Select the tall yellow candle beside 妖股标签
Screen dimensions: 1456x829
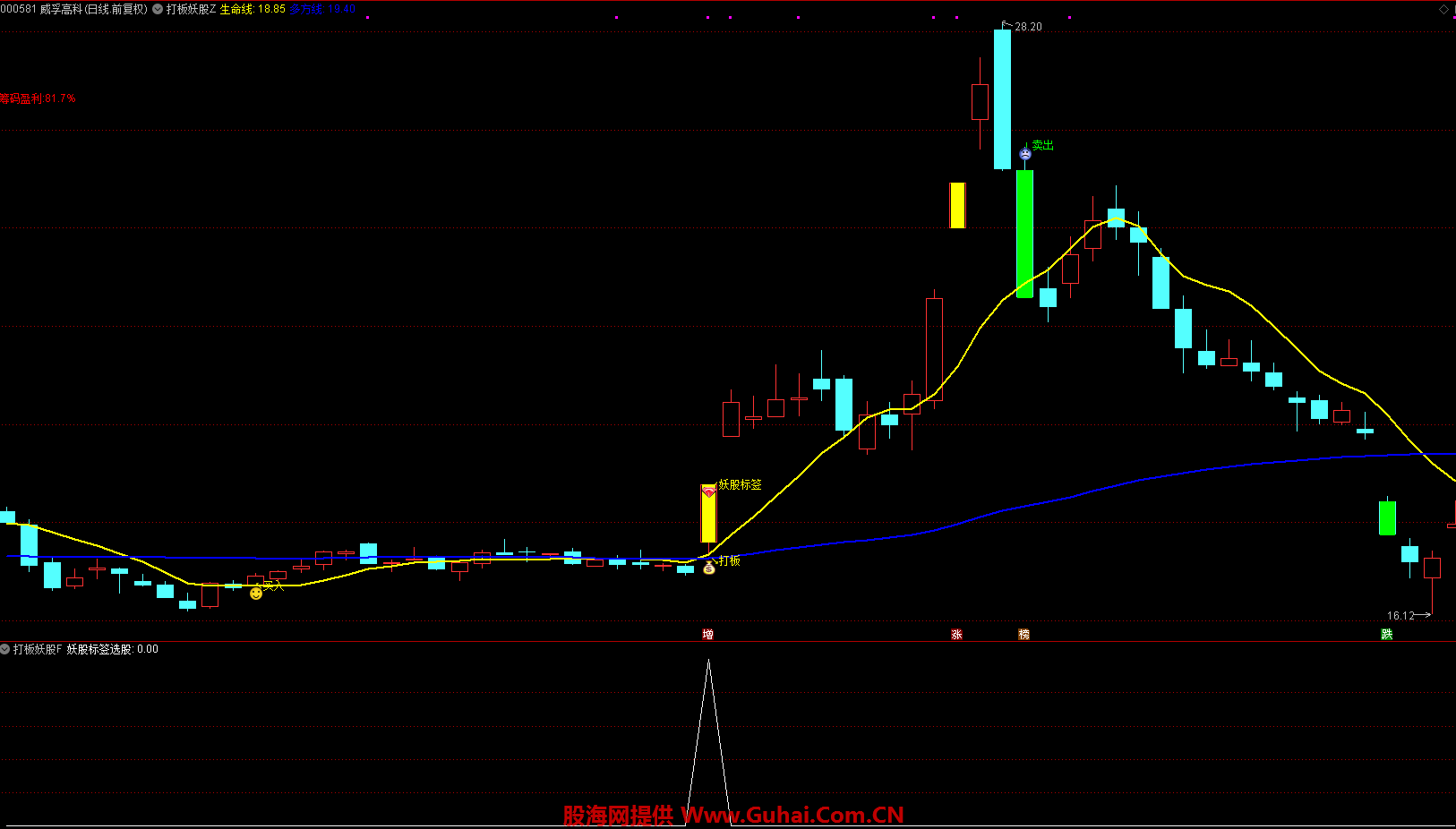pyautogui.click(x=708, y=513)
